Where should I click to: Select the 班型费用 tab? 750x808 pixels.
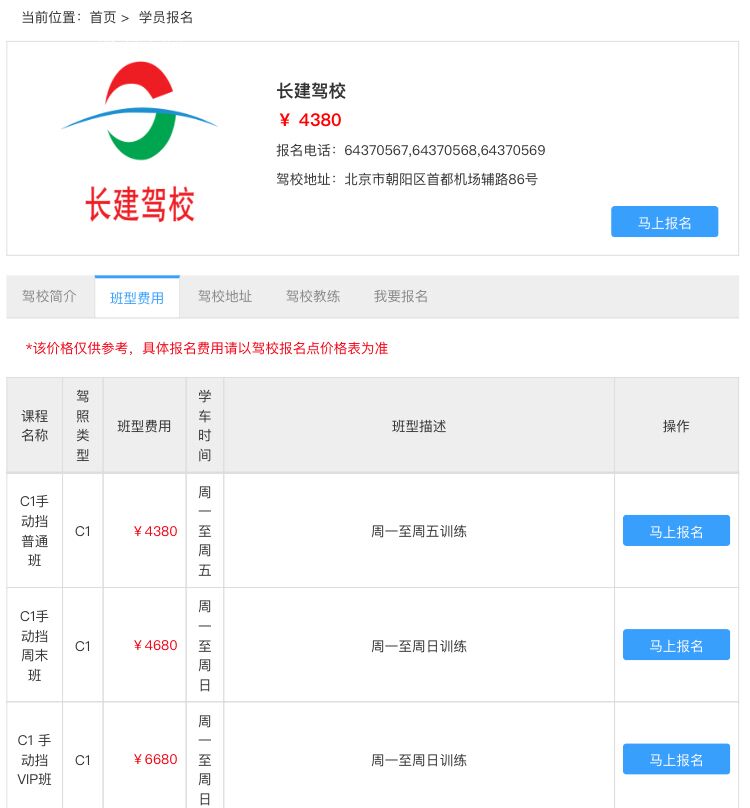pos(137,298)
